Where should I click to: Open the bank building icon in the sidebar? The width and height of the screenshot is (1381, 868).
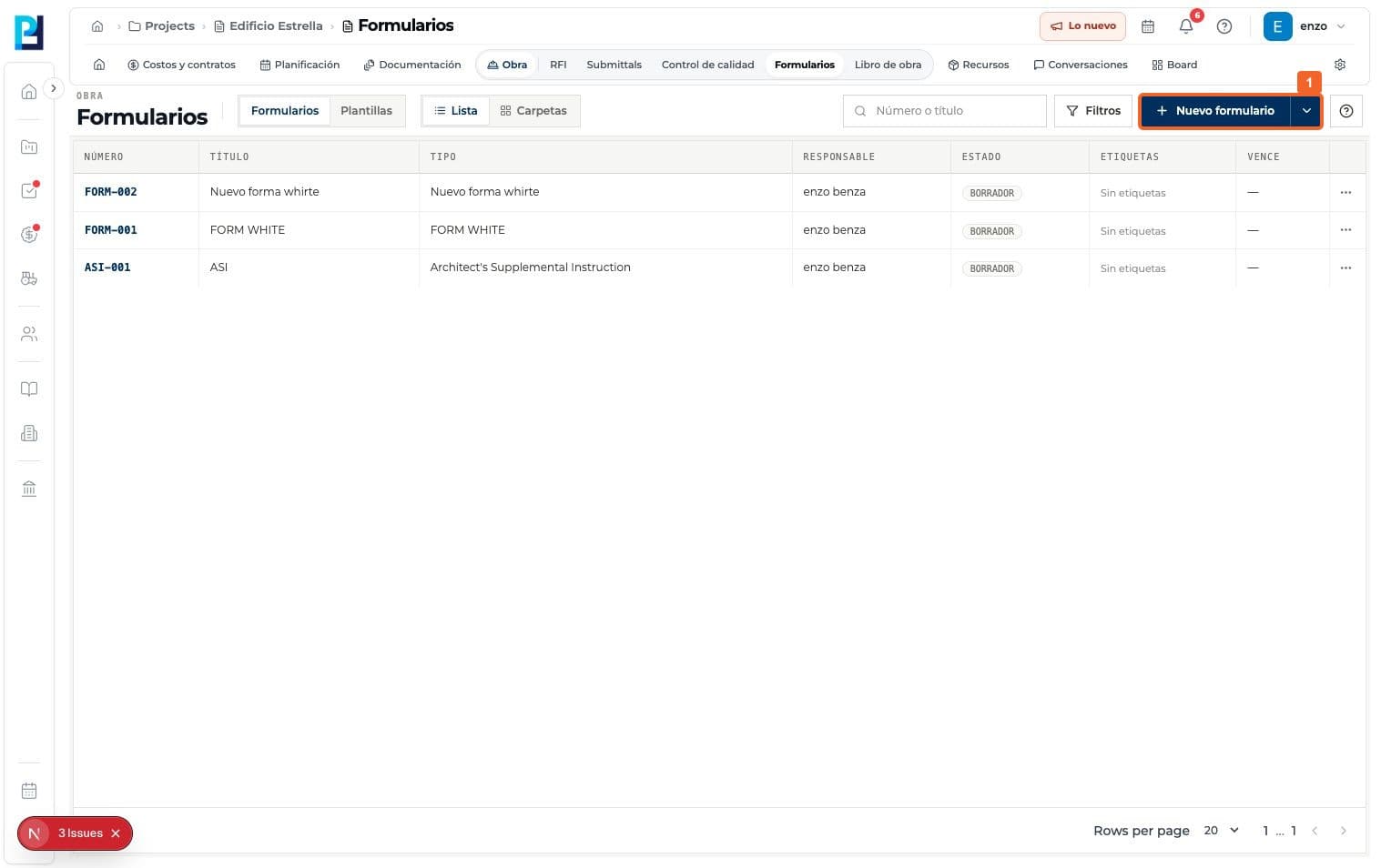point(29,489)
